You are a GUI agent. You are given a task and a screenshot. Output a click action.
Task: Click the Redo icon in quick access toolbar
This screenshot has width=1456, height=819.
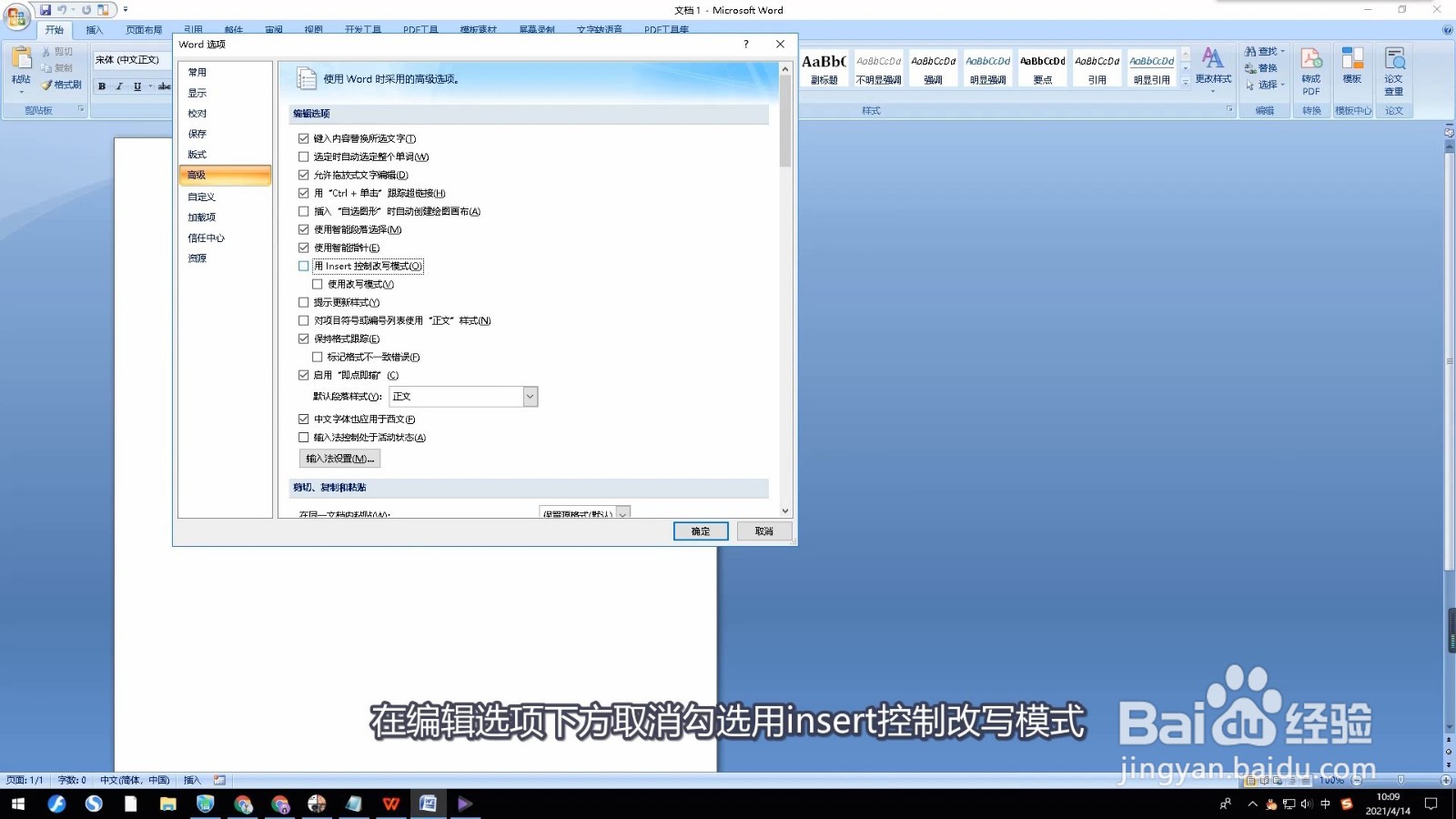pos(86,10)
